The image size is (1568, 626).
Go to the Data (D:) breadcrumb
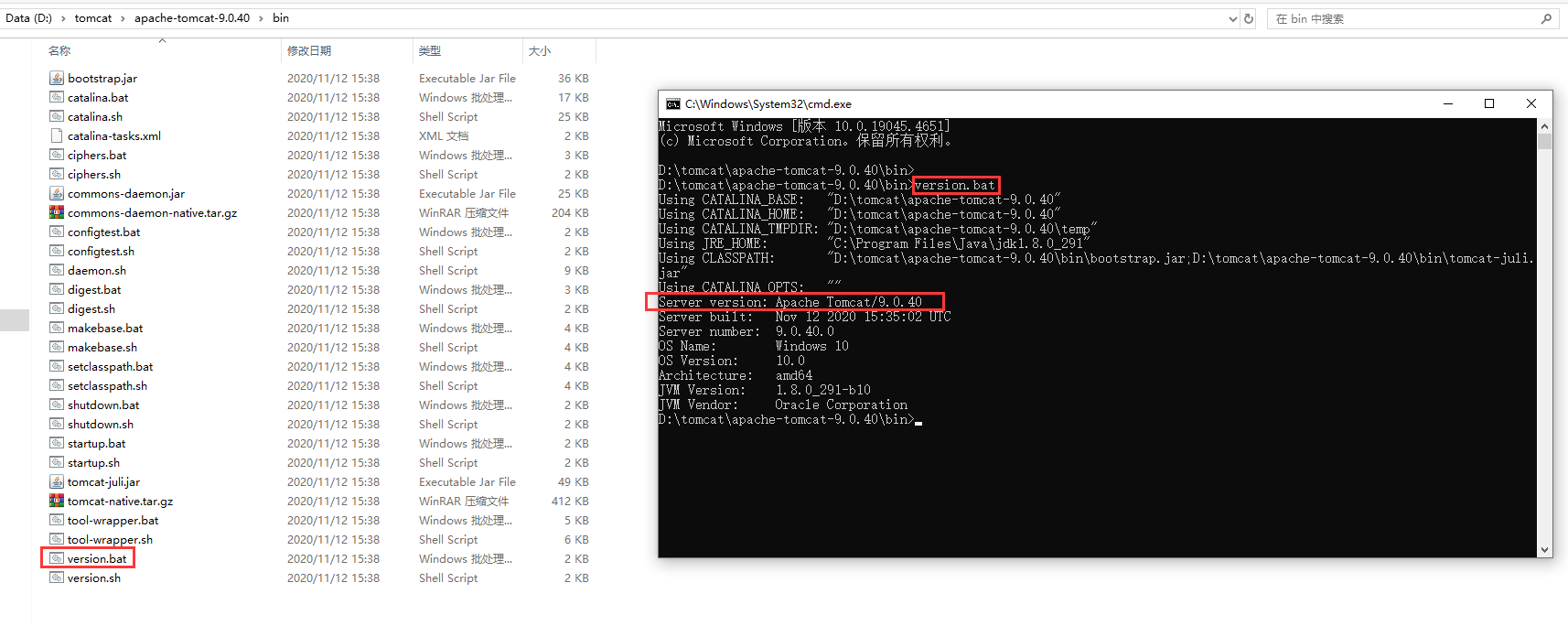tap(28, 18)
